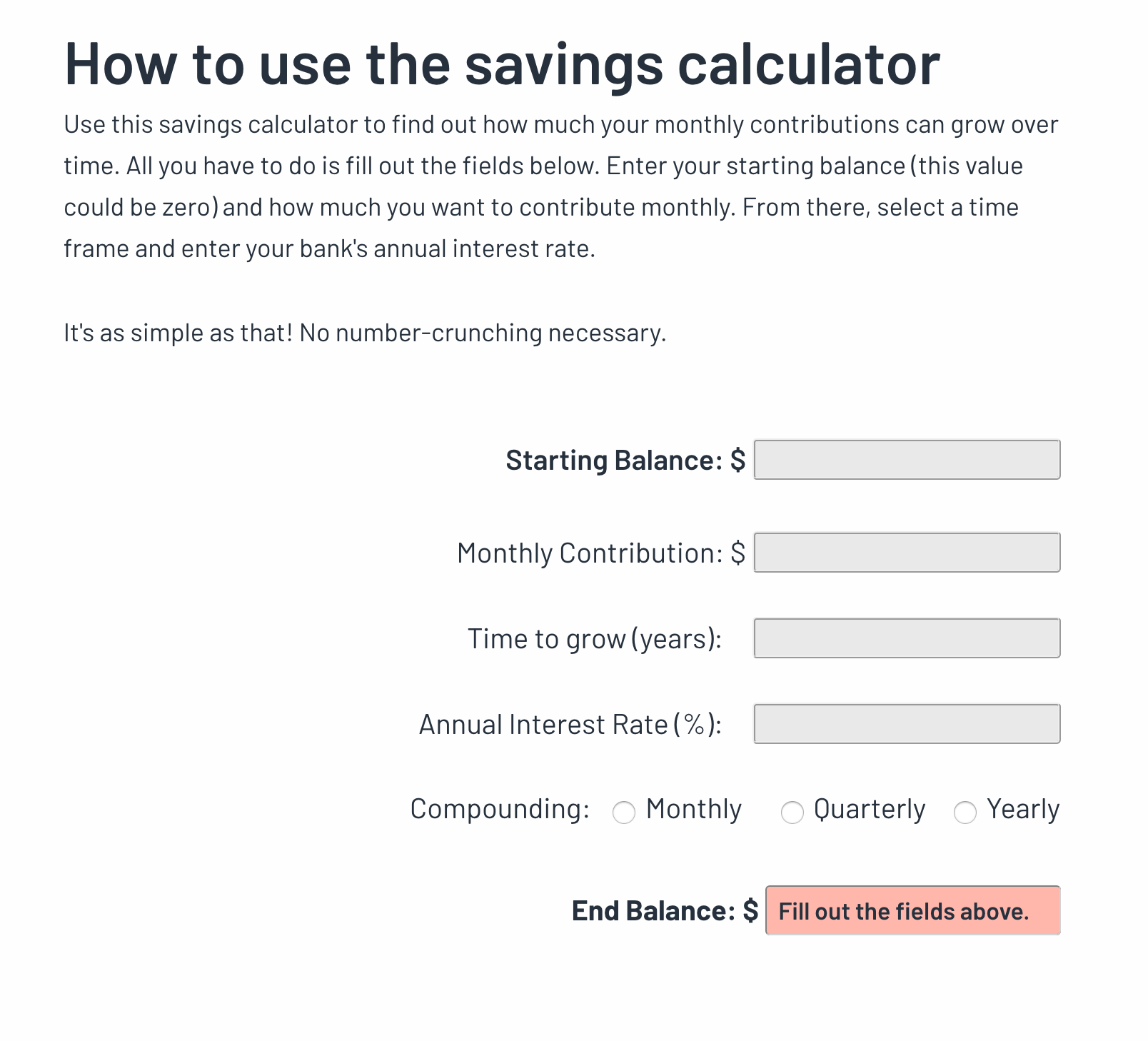Click the Starting Balance input field
Viewport: 1148px width, 1041px height.
pyautogui.click(x=907, y=460)
